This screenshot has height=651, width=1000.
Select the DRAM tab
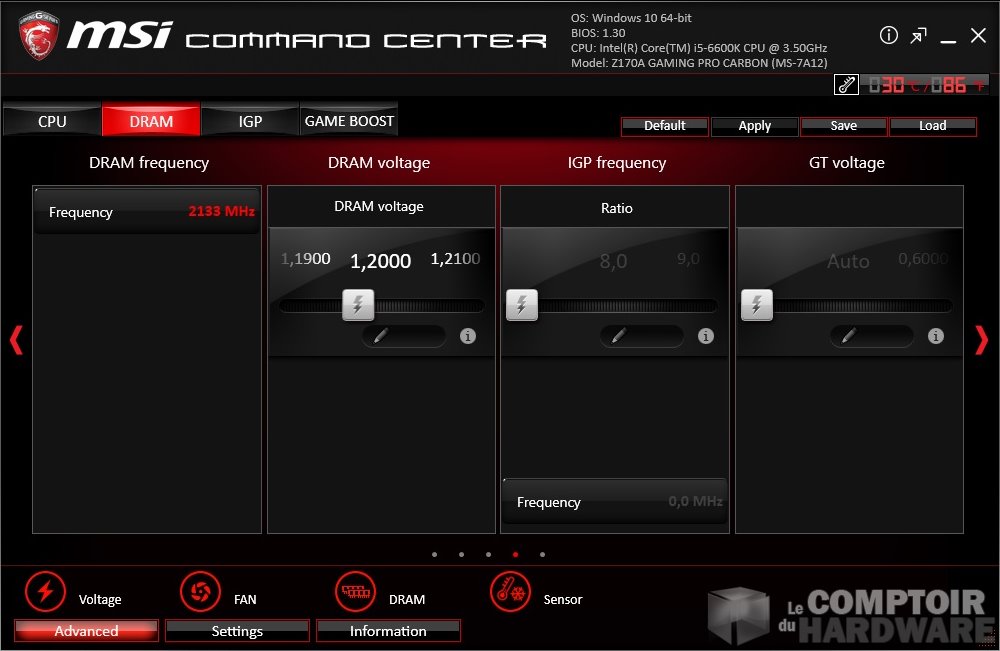click(x=151, y=121)
